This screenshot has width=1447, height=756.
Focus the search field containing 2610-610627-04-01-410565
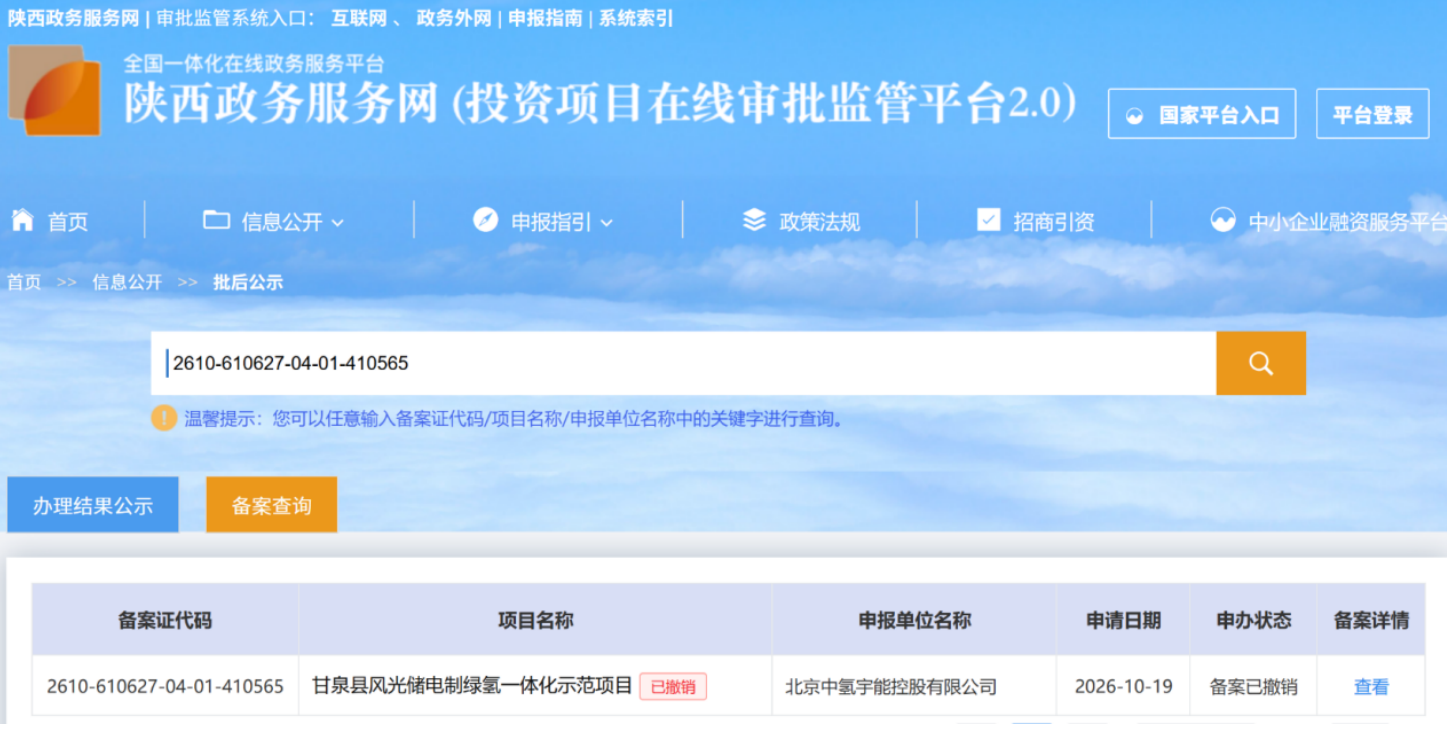[684, 363]
